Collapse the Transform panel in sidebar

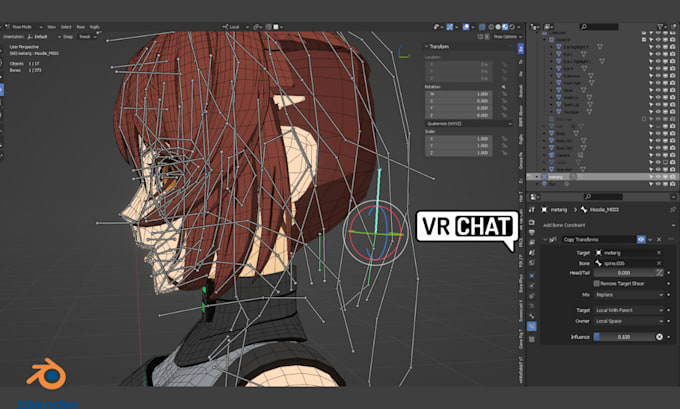427,46
